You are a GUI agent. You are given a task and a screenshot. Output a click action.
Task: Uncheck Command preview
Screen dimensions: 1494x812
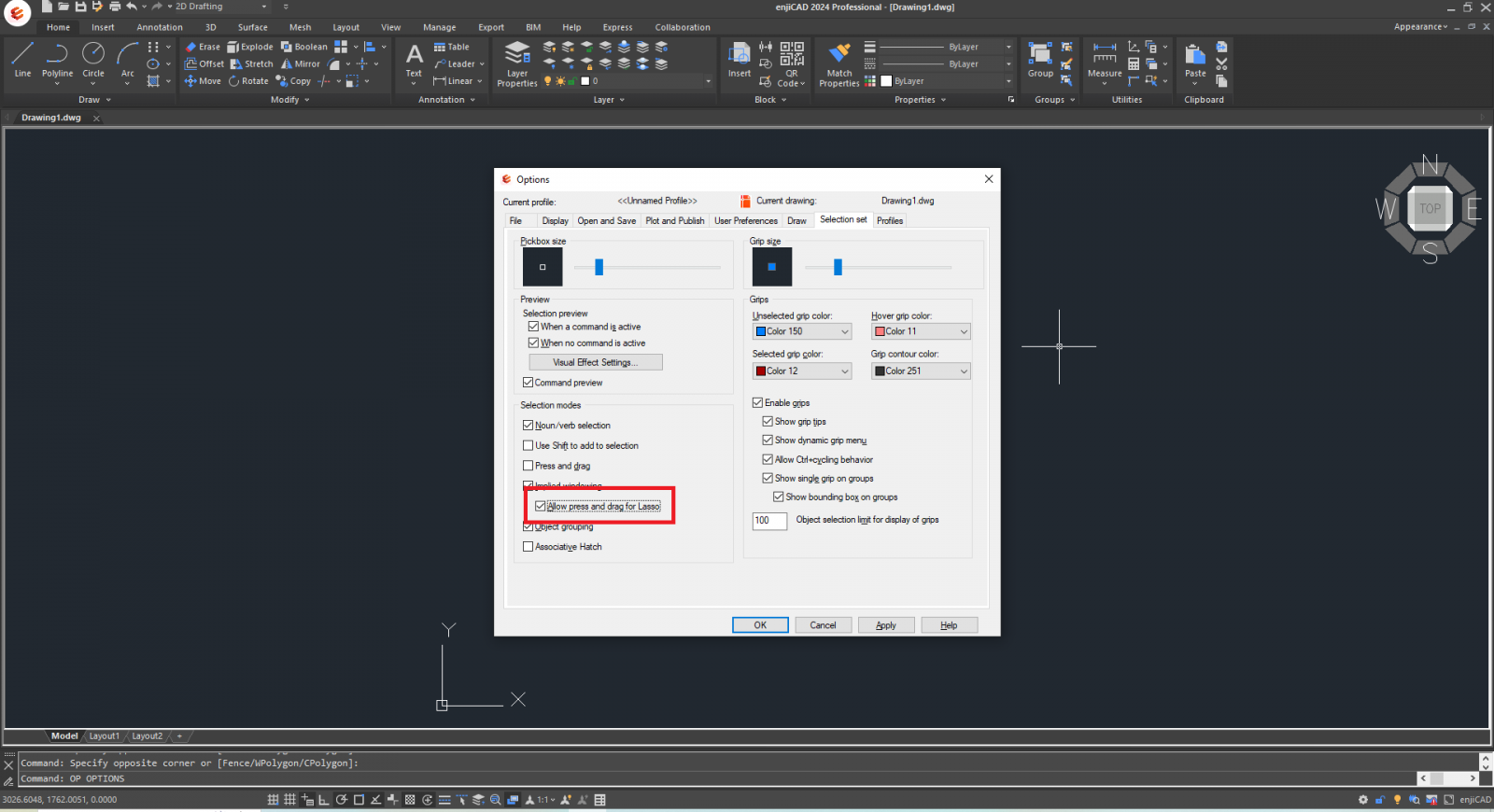pos(529,383)
